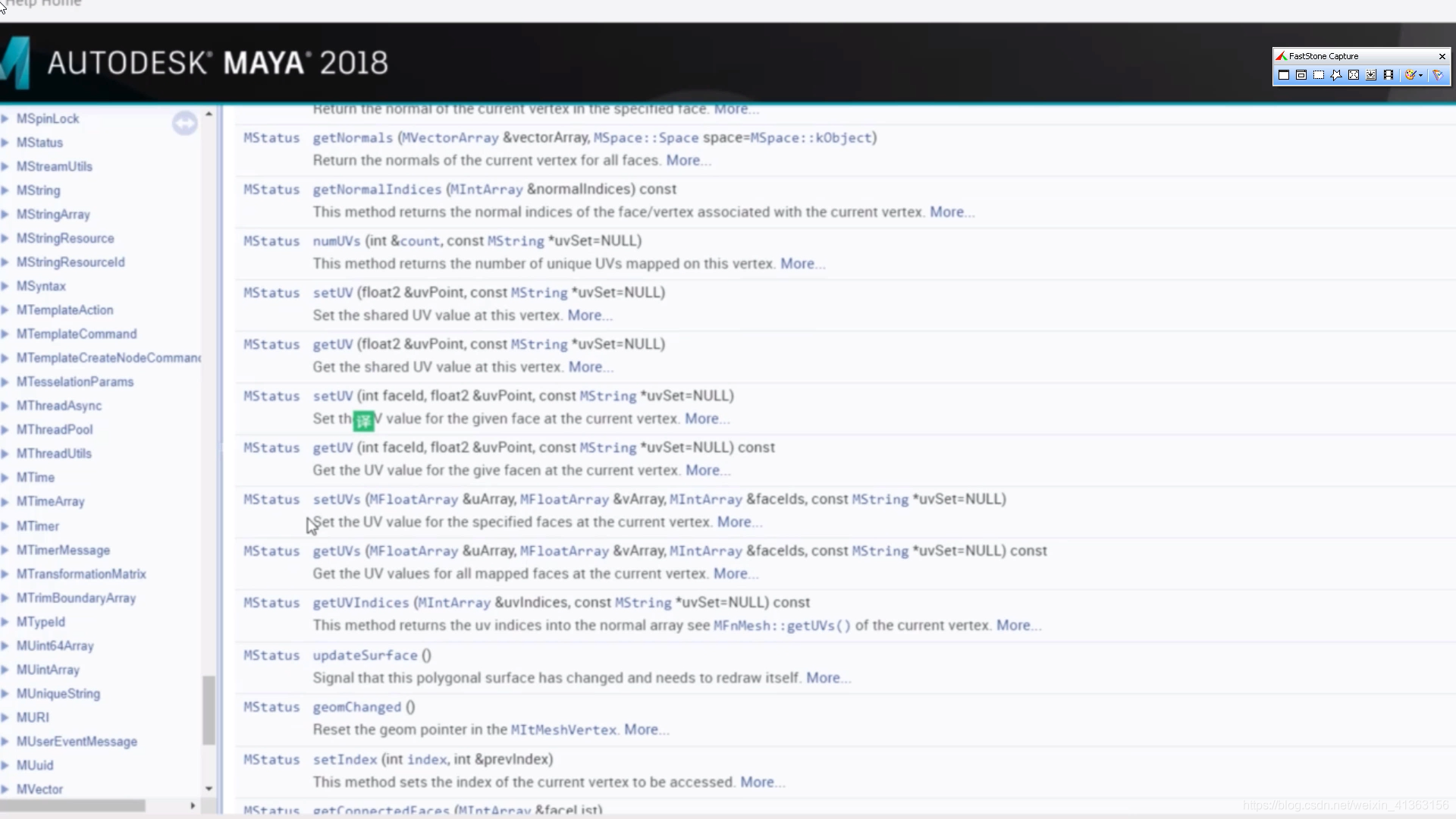Click the green translate overlay icon
This screenshot has width=1456, height=819.
(x=364, y=420)
